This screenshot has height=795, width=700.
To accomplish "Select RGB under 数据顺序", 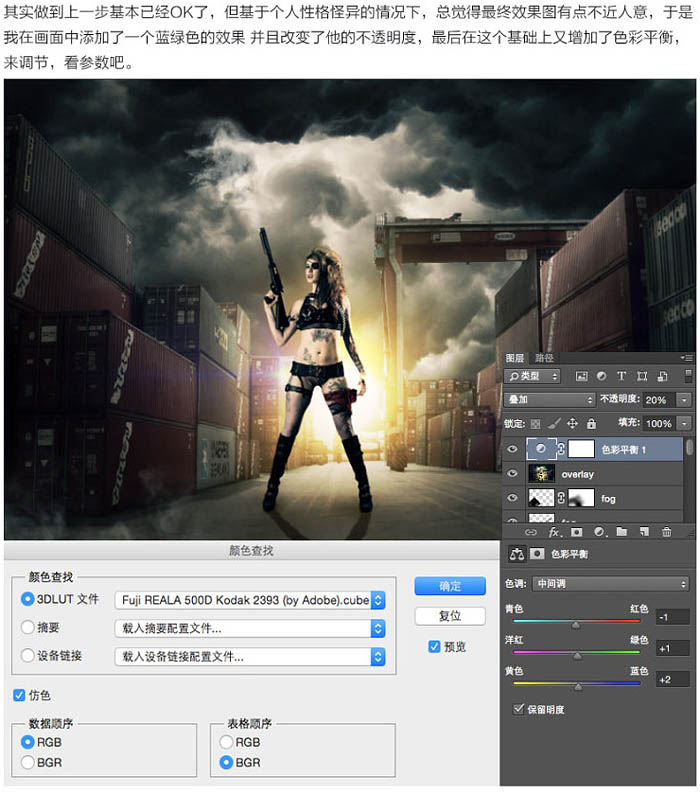I will (x=27, y=742).
